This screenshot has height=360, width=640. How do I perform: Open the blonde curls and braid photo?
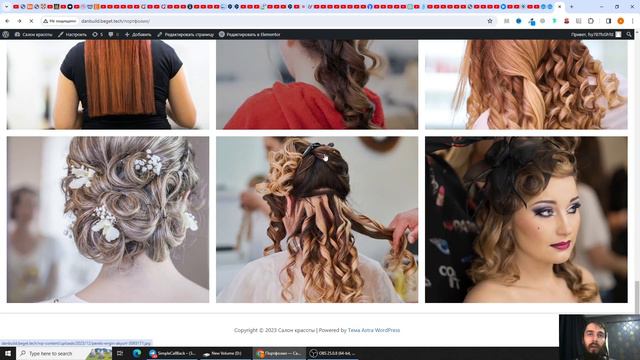click(526, 84)
